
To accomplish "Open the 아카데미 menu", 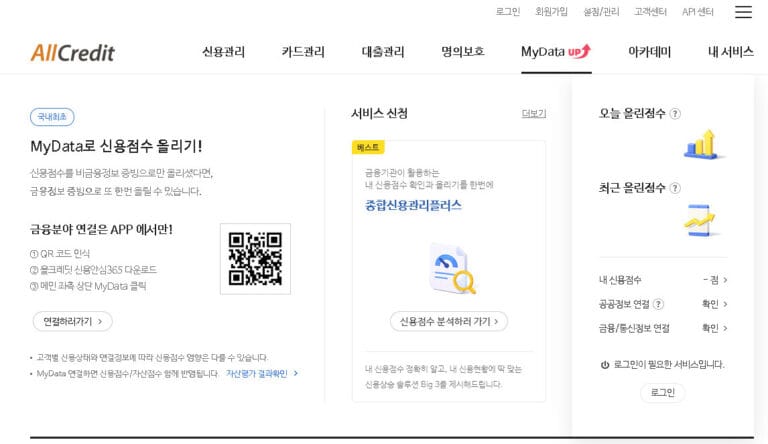I will pos(649,51).
